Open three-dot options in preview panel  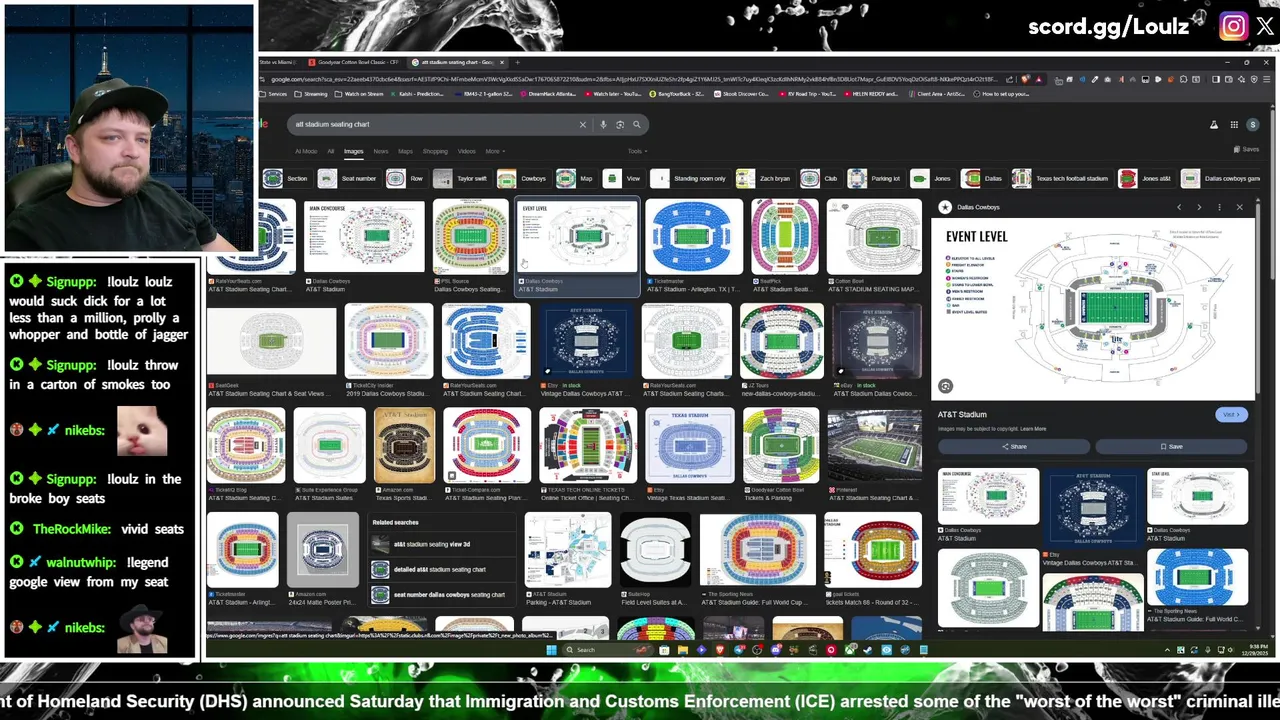1219,207
